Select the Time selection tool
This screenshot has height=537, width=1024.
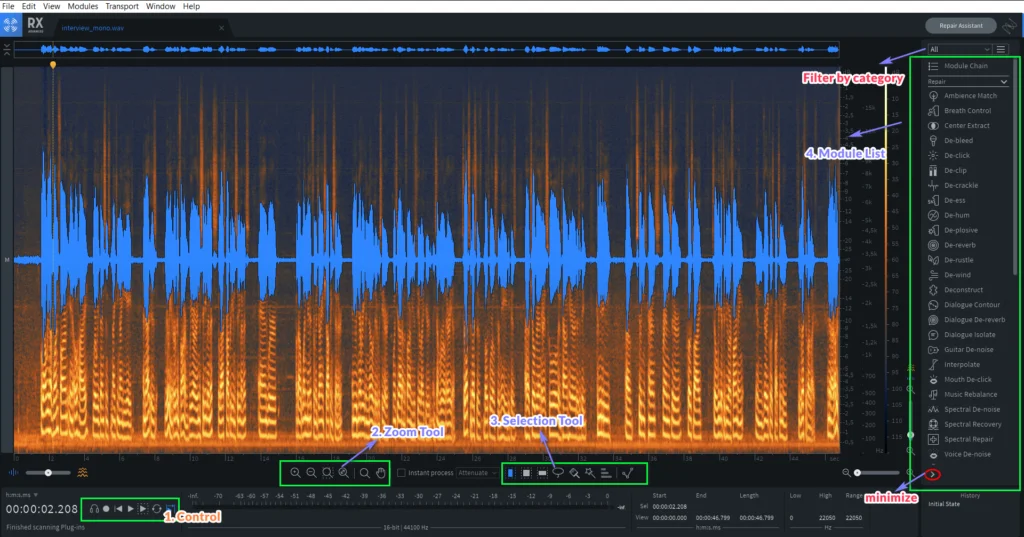coord(511,473)
